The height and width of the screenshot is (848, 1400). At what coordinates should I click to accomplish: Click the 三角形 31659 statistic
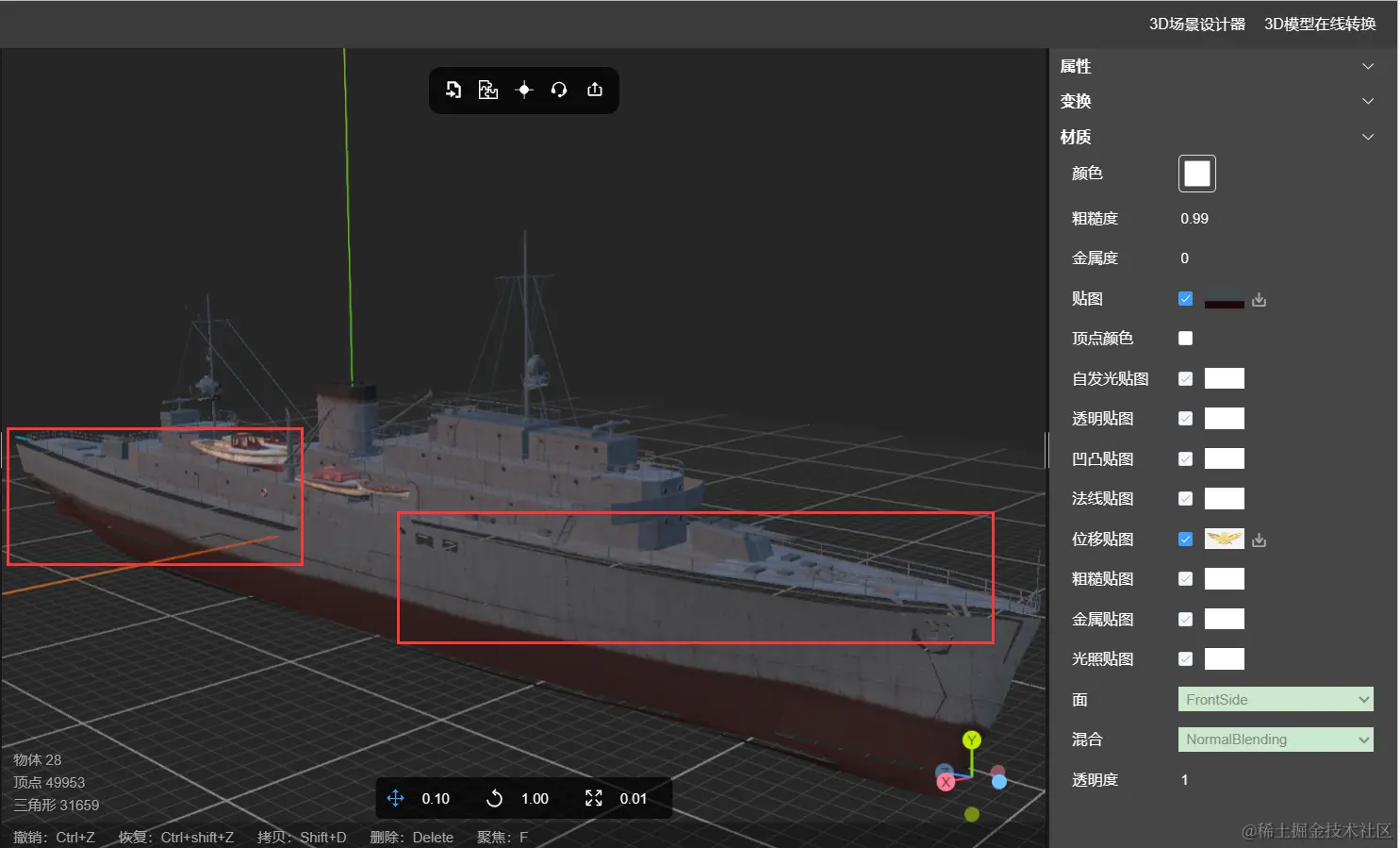pyautogui.click(x=57, y=806)
